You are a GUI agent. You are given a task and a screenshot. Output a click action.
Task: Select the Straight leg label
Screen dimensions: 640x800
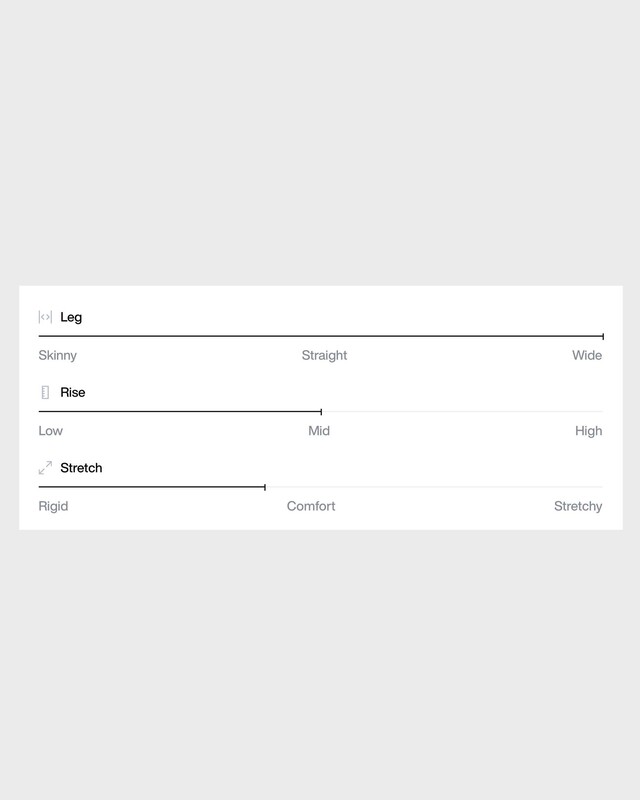pos(324,355)
